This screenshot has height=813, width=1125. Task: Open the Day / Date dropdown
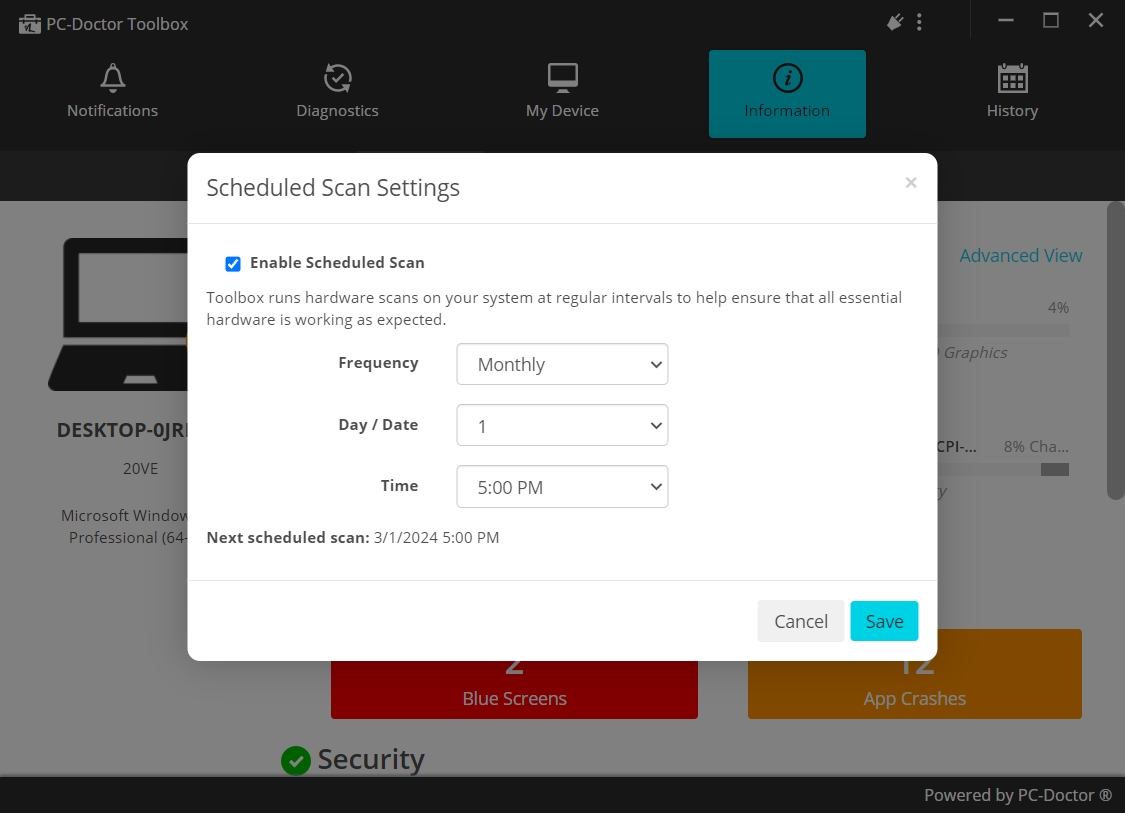(x=562, y=425)
